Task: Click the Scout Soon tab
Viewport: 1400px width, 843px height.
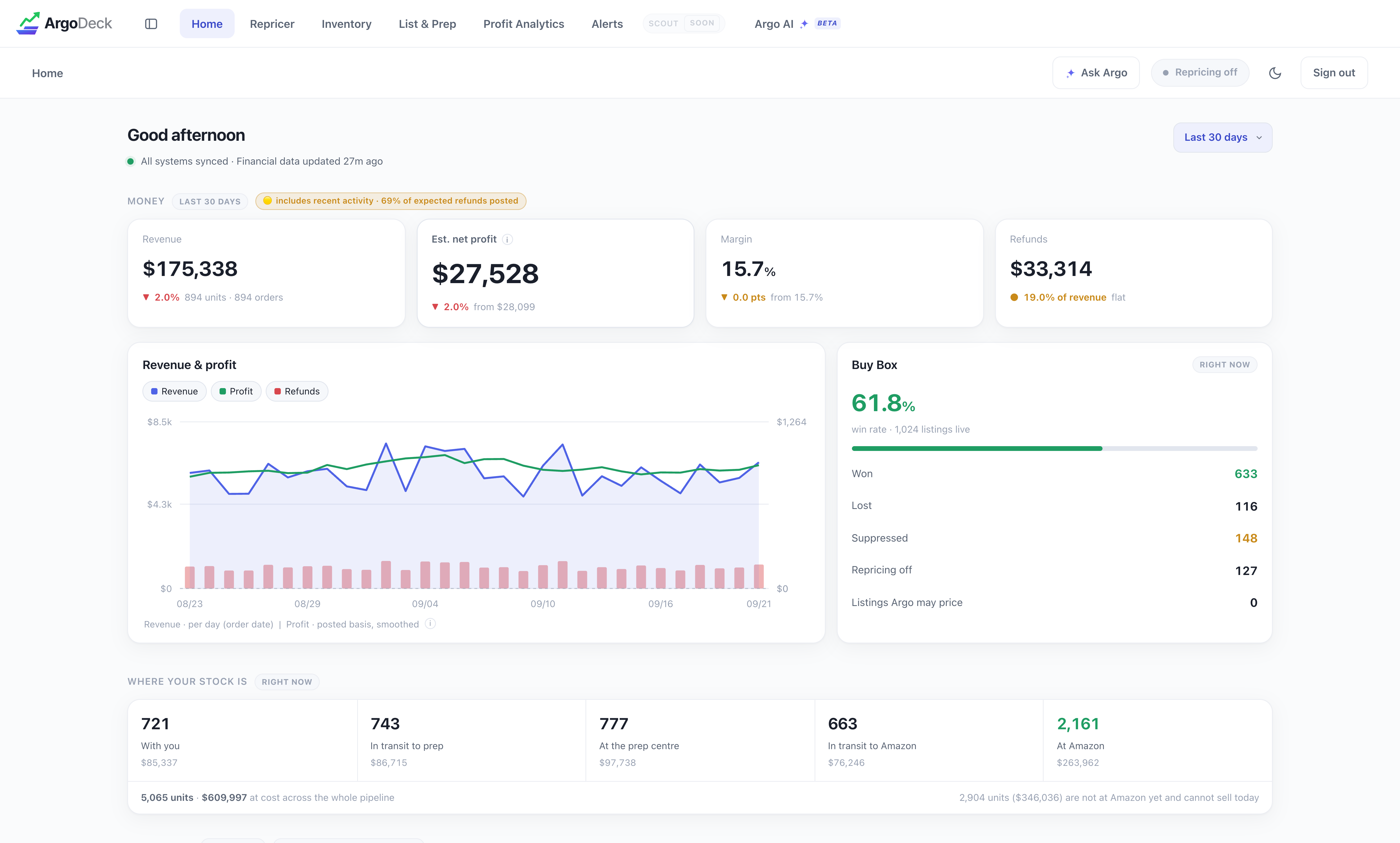Action: point(684,23)
